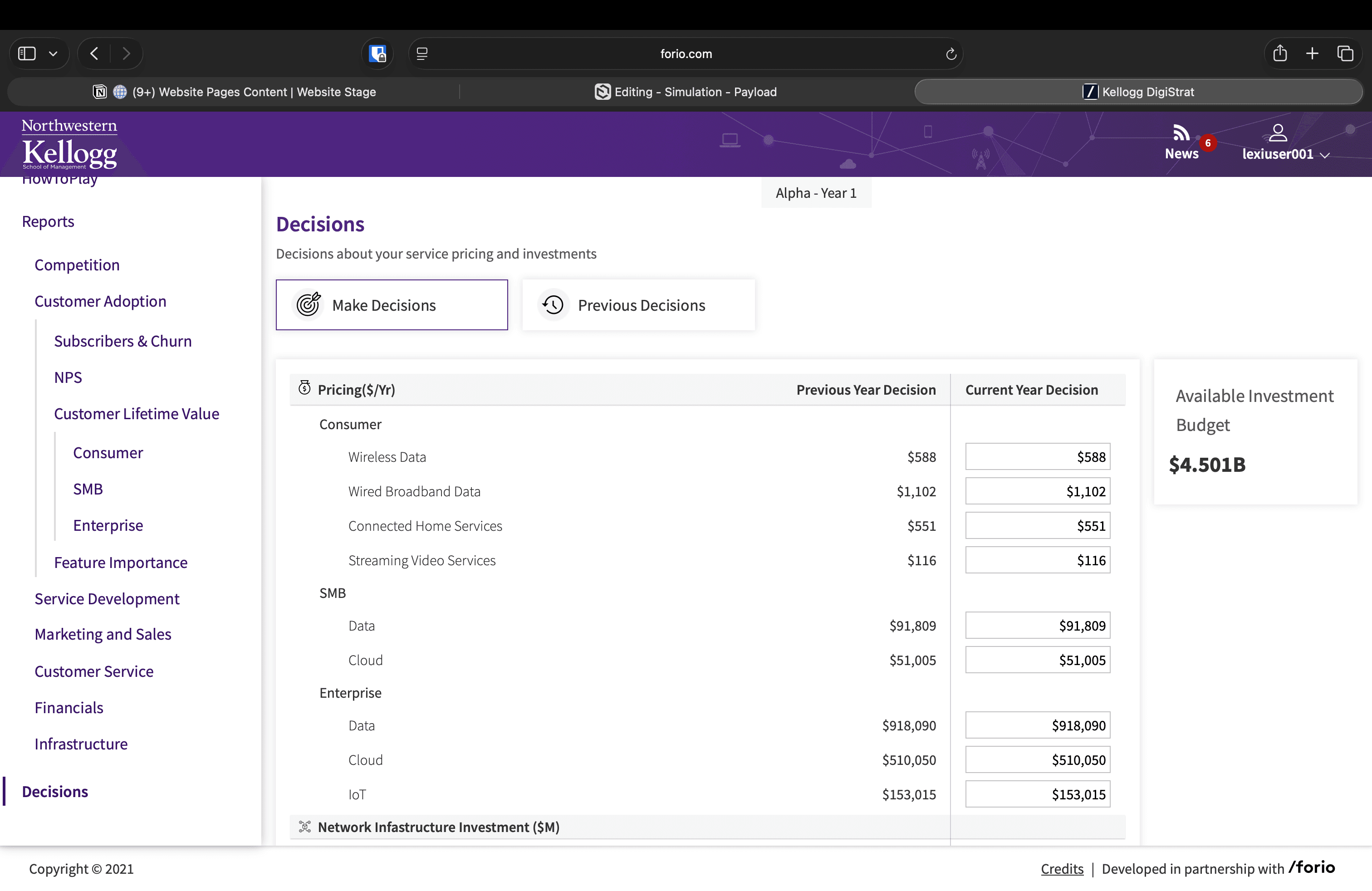Open the Credits link
The width and height of the screenshot is (1372, 891).
click(x=1062, y=868)
